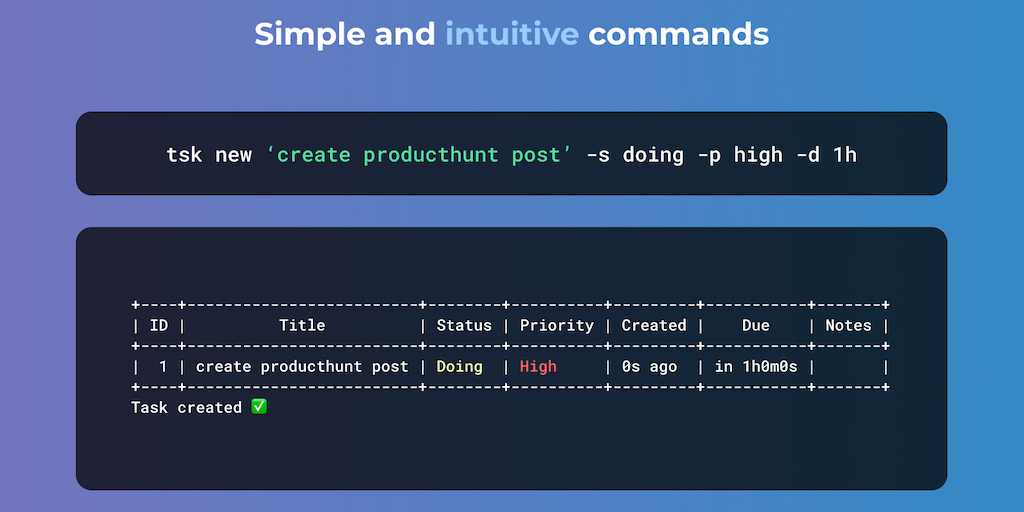Click the "0s ago" created cell
This screenshot has height=512, width=1024.
649,366
